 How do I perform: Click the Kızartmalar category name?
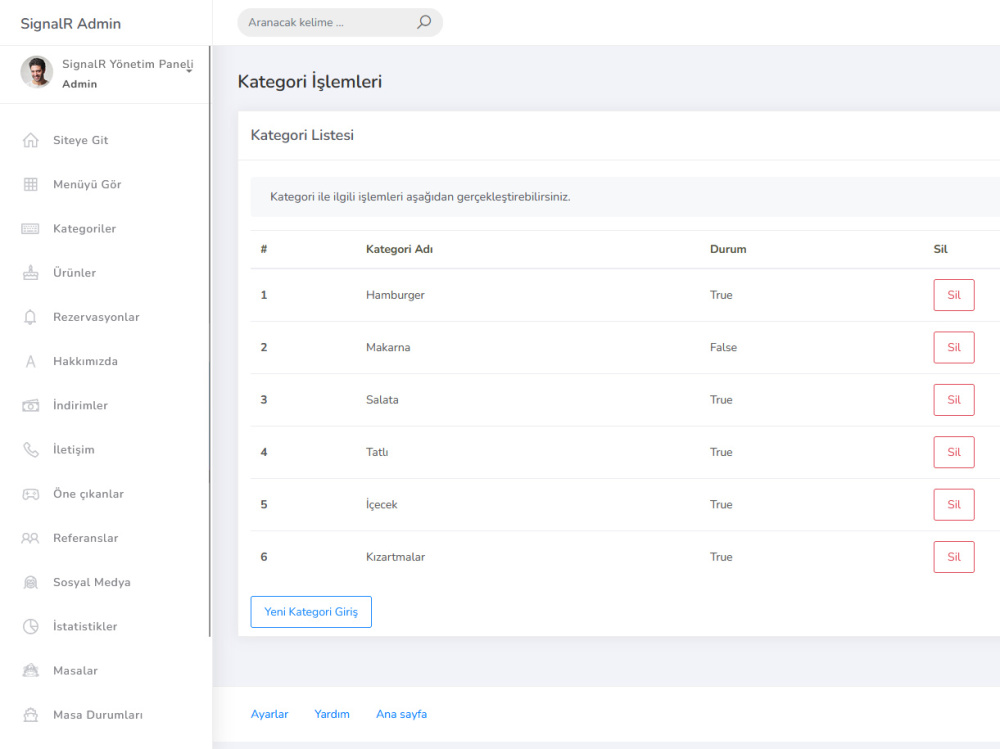[395, 556]
